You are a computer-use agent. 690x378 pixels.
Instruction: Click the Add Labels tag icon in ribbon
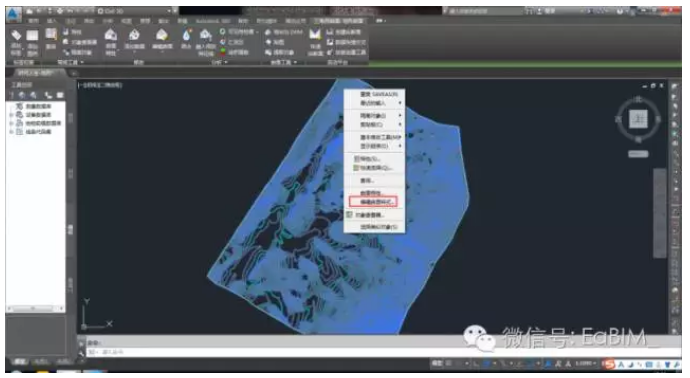pos(16,41)
